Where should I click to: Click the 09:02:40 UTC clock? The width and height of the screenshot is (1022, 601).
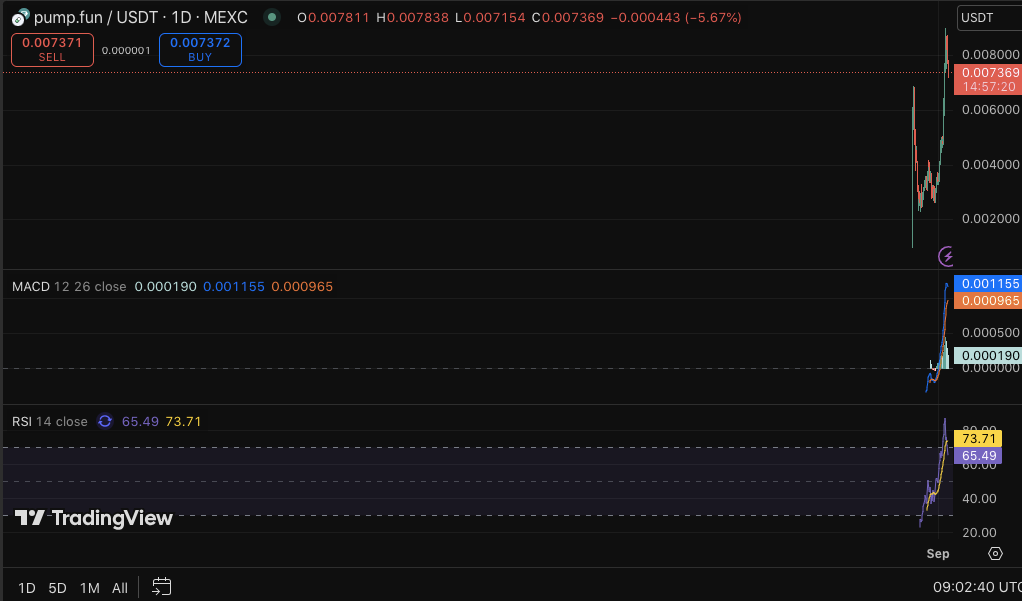coord(977,587)
